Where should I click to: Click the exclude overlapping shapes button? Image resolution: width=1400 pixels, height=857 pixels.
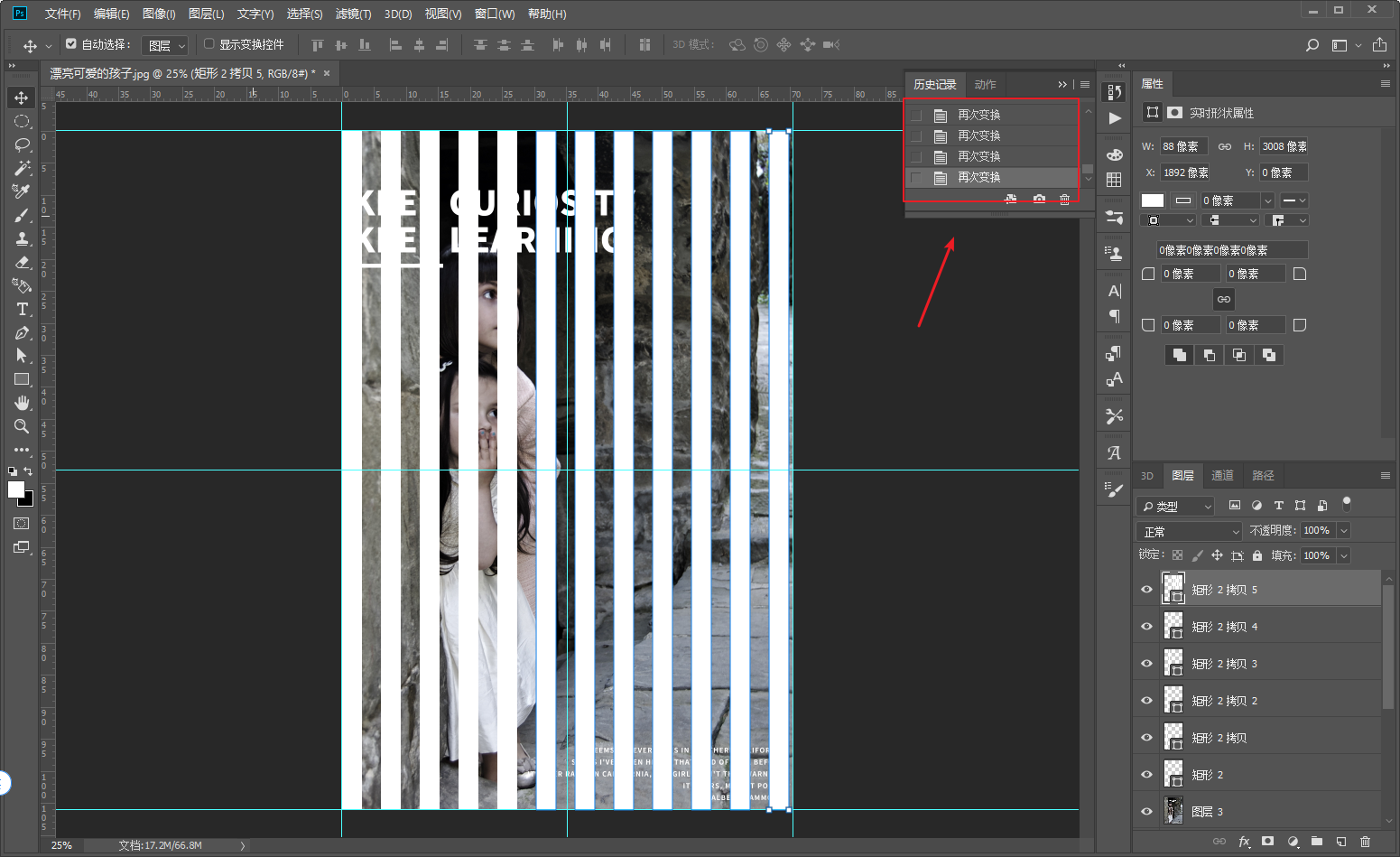pos(1269,355)
